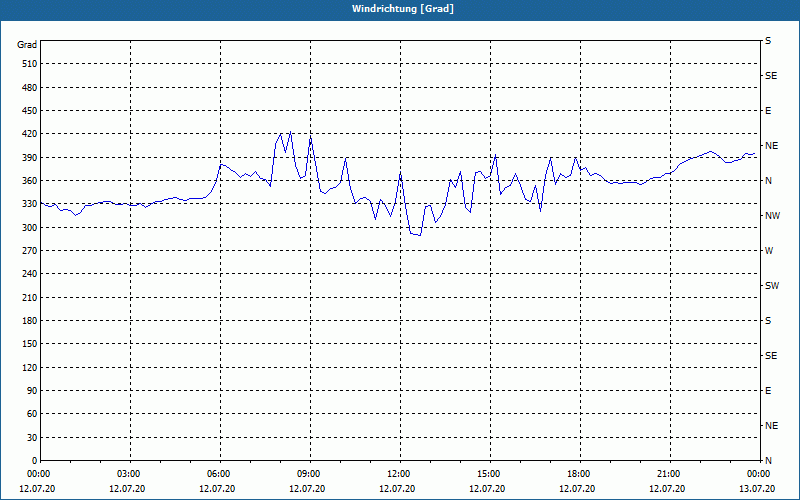Click the Grad axis unit label
Screen dimensions: 800x500
(27, 45)
